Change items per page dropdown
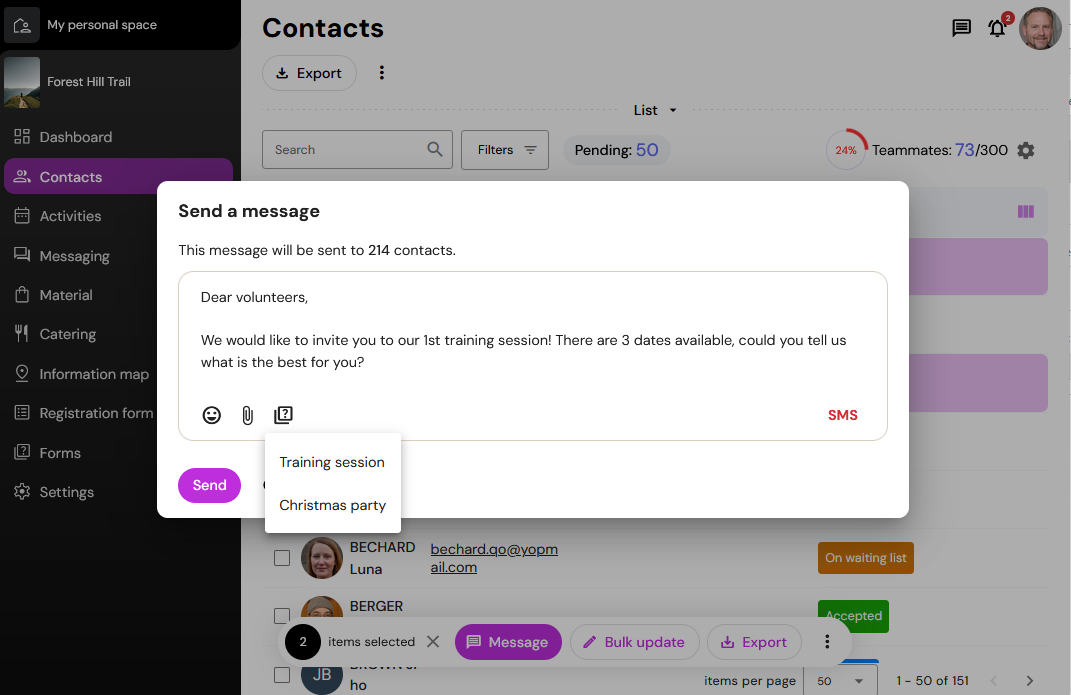Screen dimensions: 1071x695 pyautogui.click(x=840, y=681)
